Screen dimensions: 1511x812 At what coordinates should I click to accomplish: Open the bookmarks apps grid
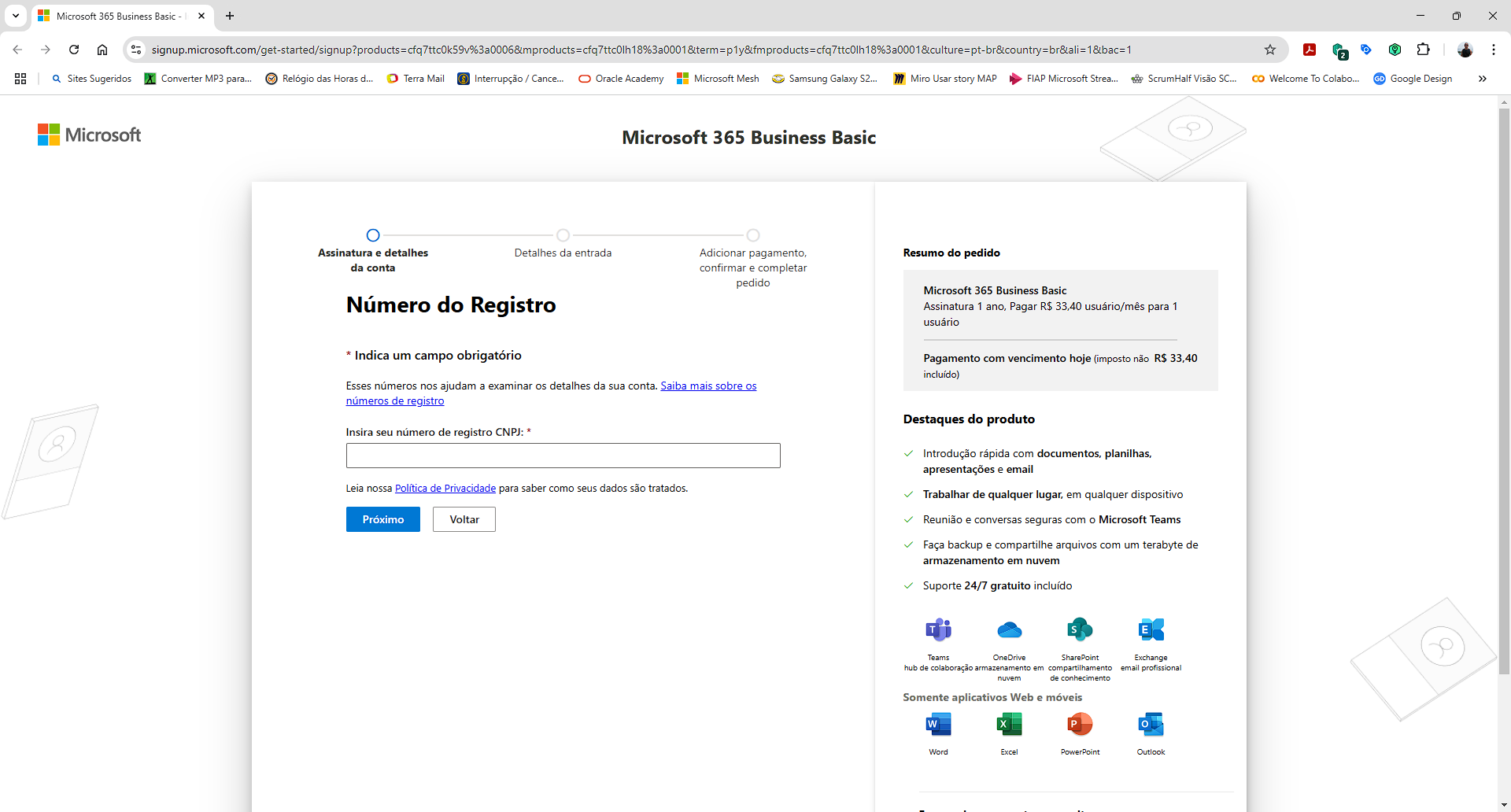20,79
